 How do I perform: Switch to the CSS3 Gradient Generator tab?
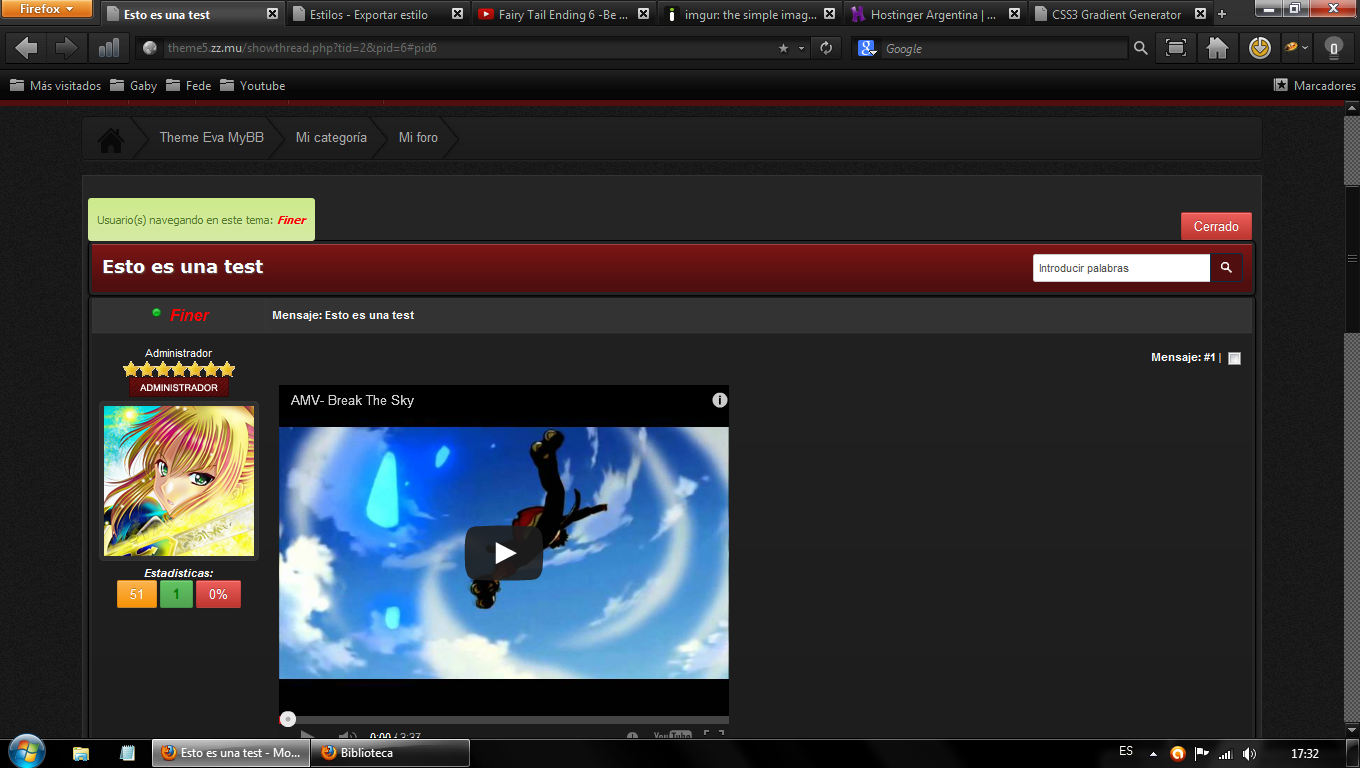(x=1120, y=15)
